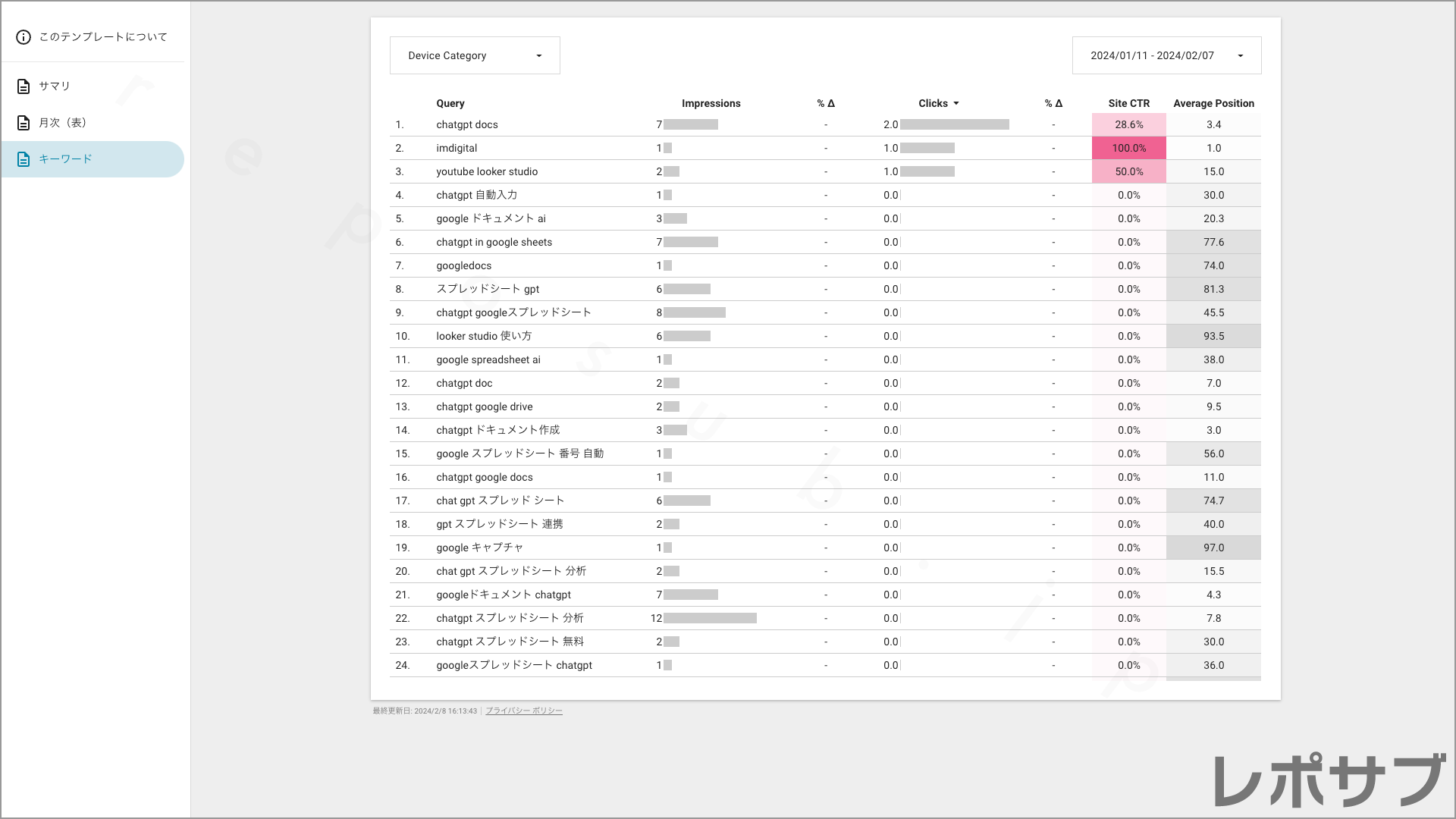This screenshot has height=819, width=1456.
Task: Sort by Average Position header
Action: pyautogui.click(x=1213, y=104)
